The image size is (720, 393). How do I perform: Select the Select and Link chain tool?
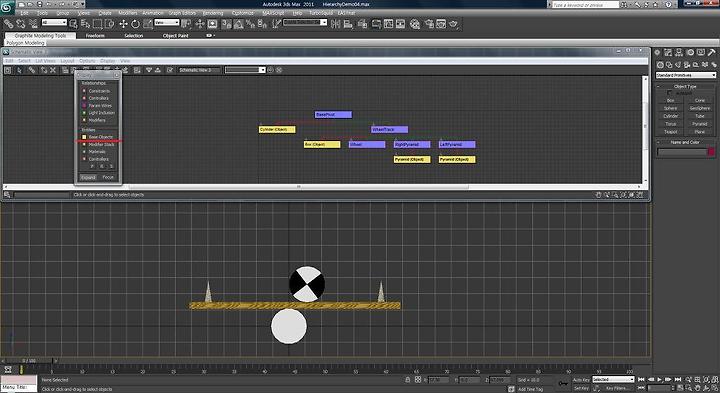pos(9,24)
